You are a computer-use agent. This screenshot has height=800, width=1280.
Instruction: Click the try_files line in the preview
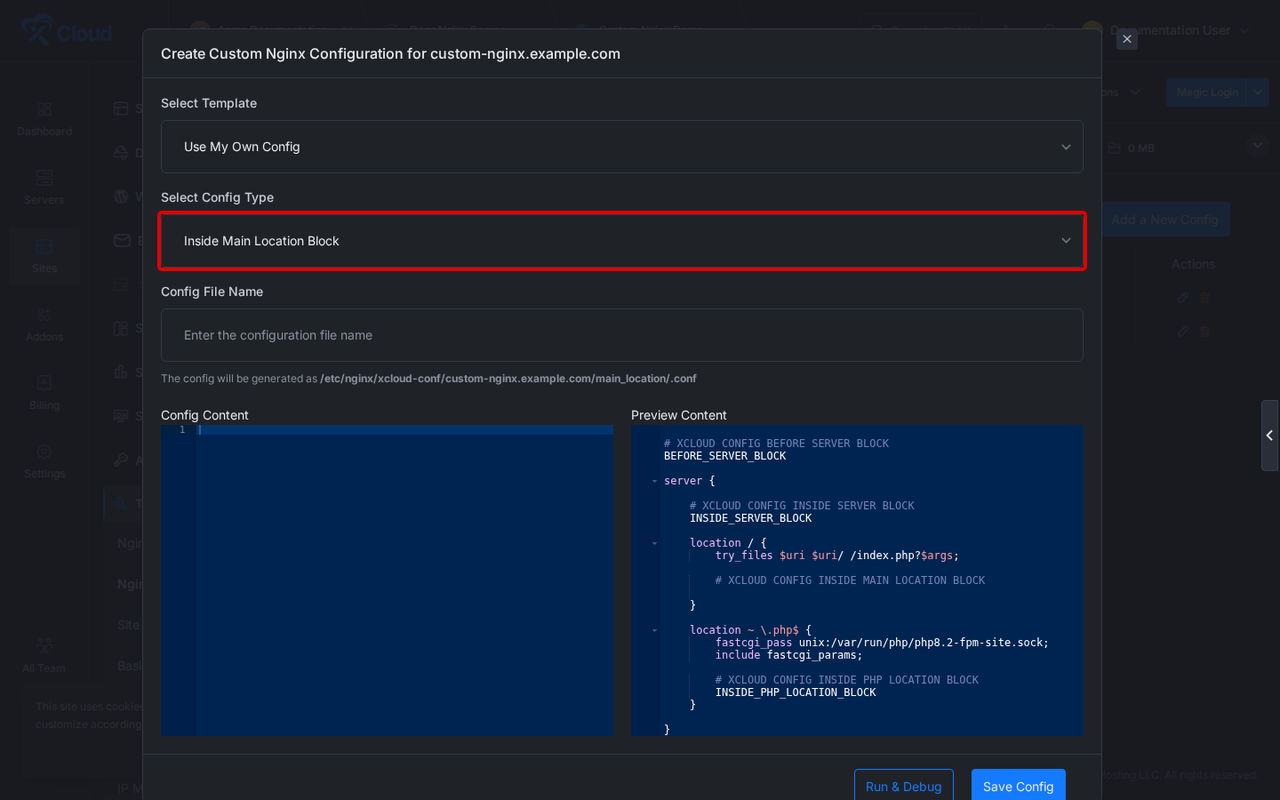837,555
